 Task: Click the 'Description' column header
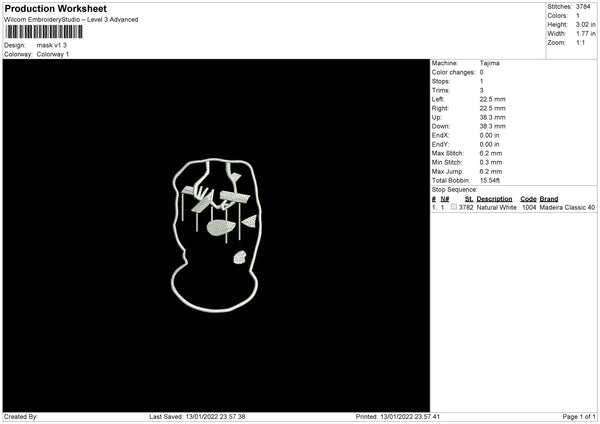click(494, 199)
